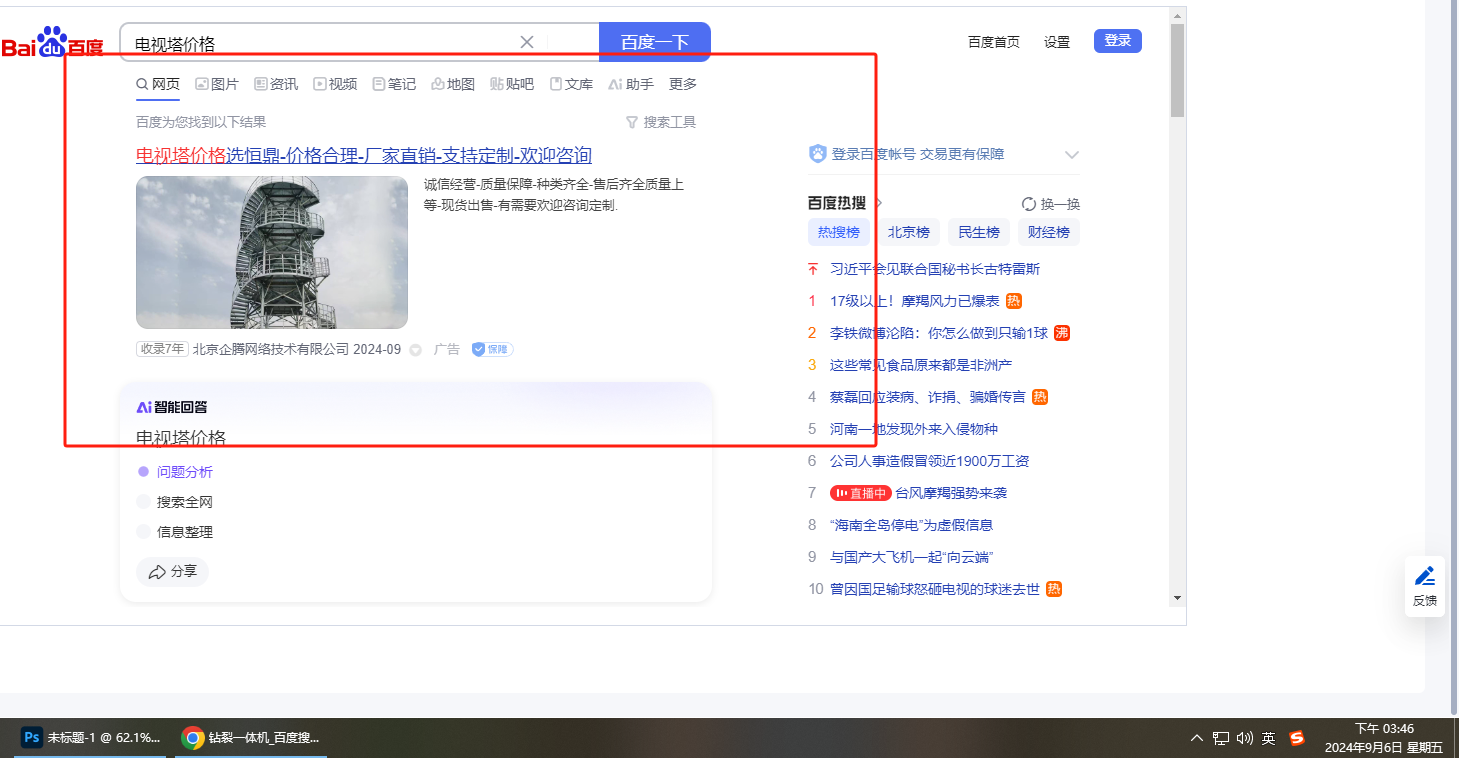Open the 百度首页 link
This screenshot has height=758, width=1459.
(994, 42)
